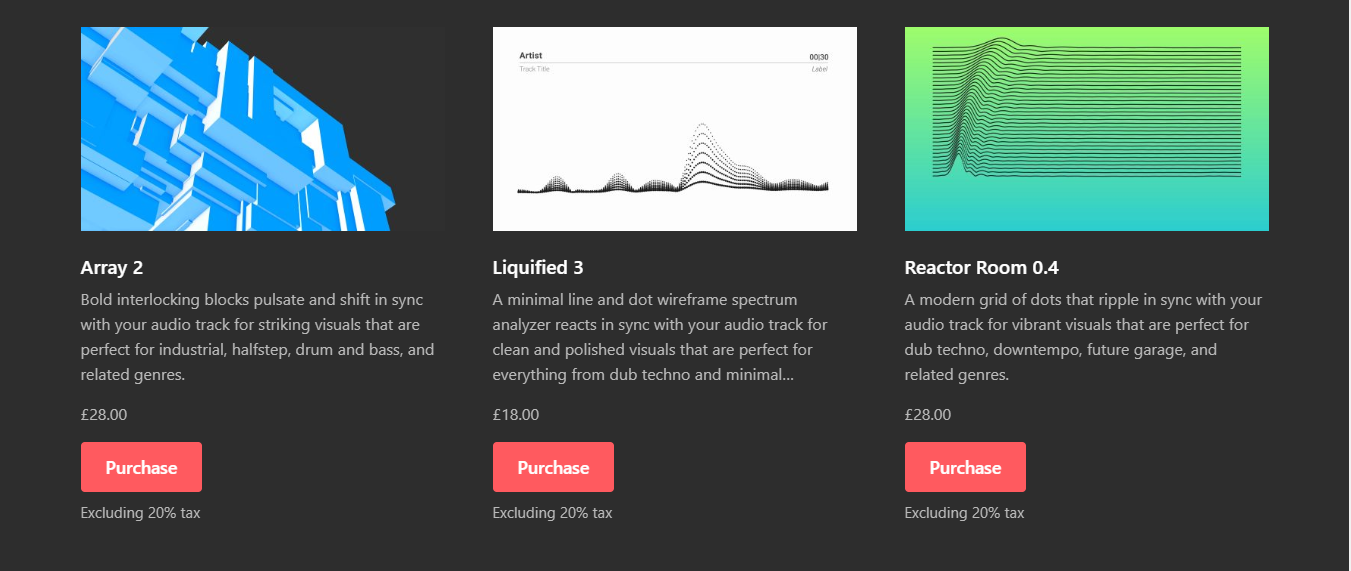The width and height of the screenshot is (1351, 571).
Task: Click the tax note below Array 2's Purchase button
Action: coord(141,513)
